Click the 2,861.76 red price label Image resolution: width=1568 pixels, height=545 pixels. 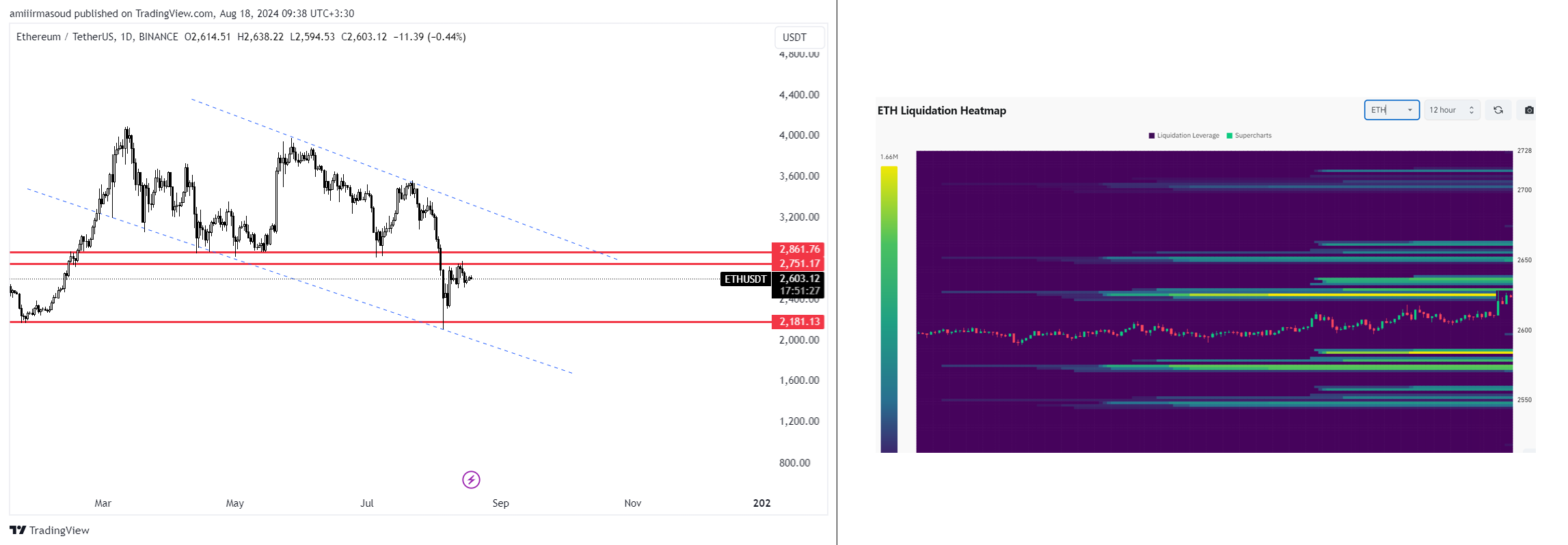coord(798,249)
